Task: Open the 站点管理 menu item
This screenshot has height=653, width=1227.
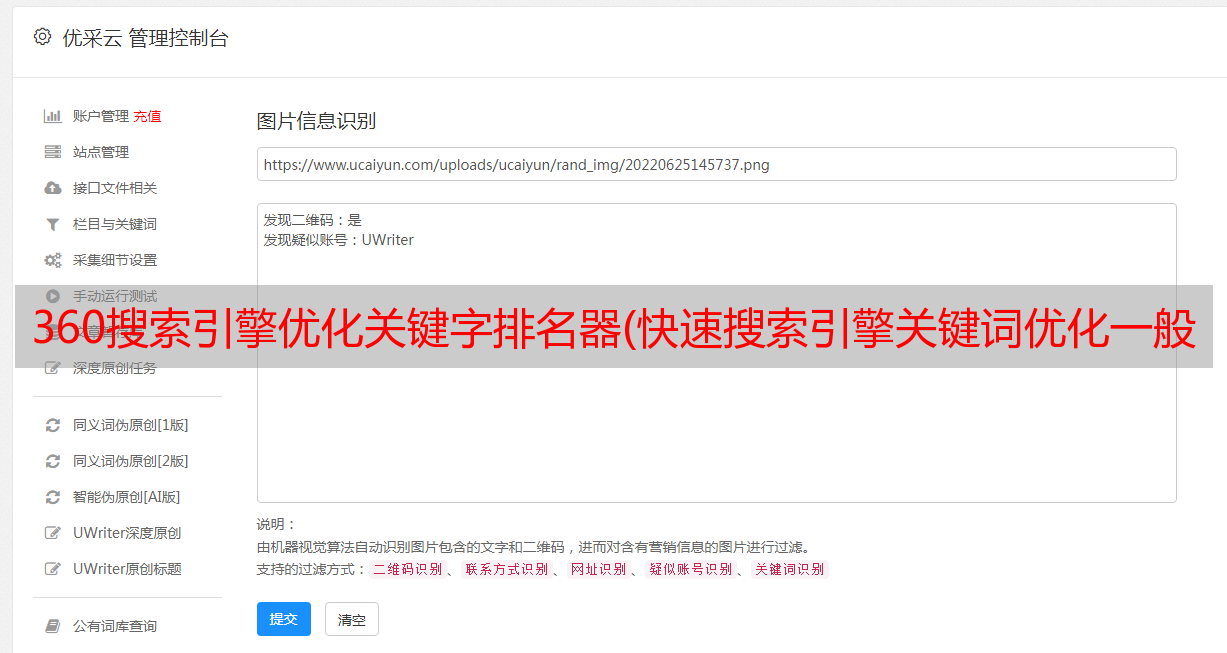Action: pyautogui.click(x=101, y=152)
